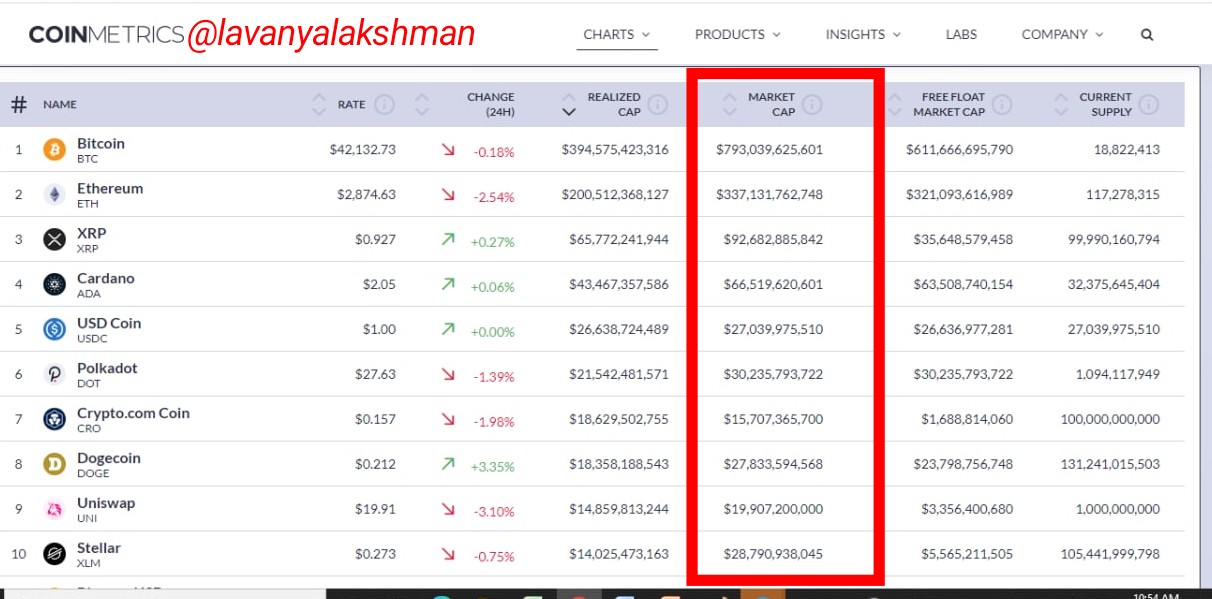Viewport: 1212px width, 599px height.
Task: Click the Polkadot logo icon
Action: pyautogui.click(x=54, y=375)
